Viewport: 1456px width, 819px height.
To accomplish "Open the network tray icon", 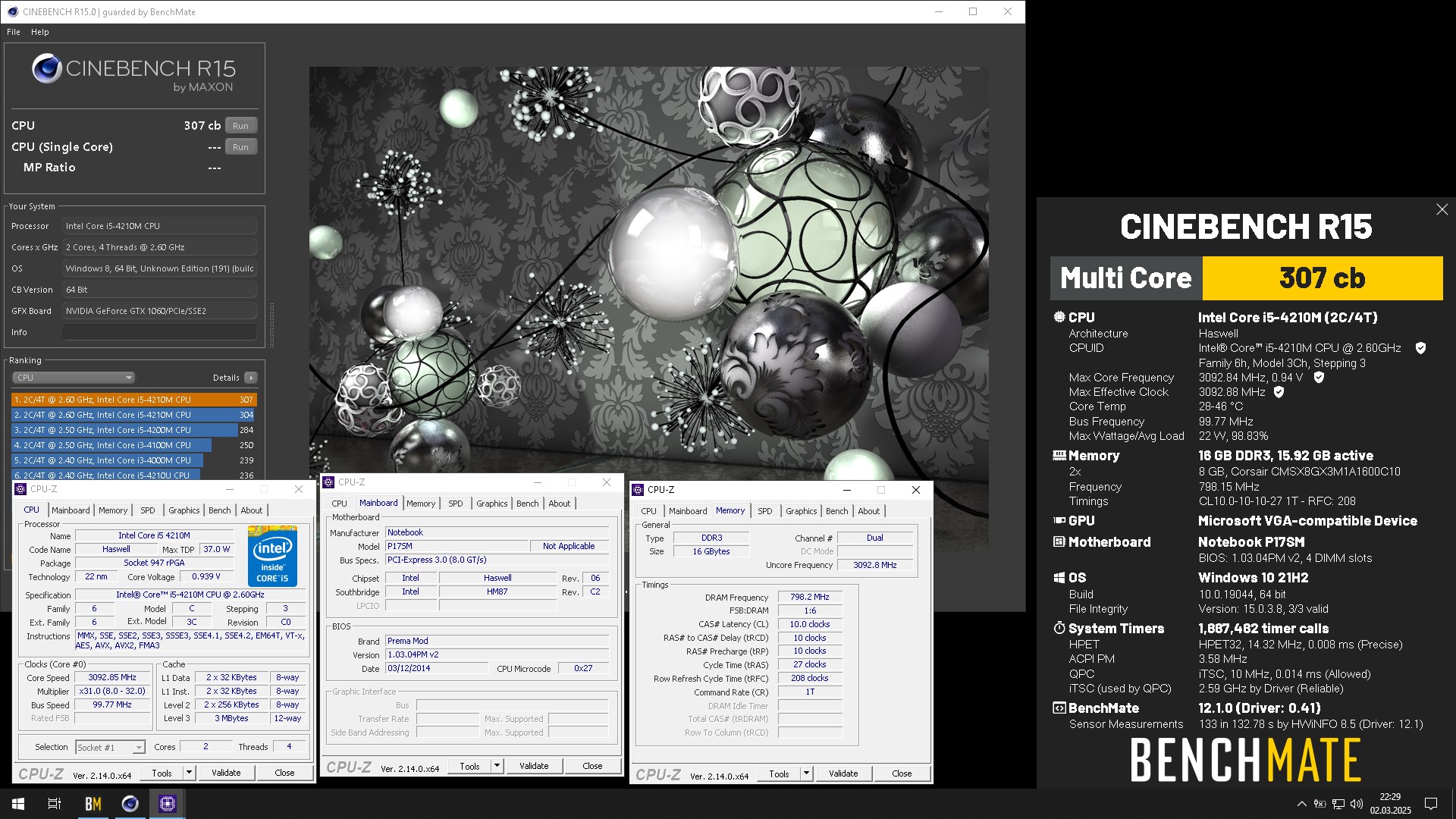I will click(x=1338, y=804).
